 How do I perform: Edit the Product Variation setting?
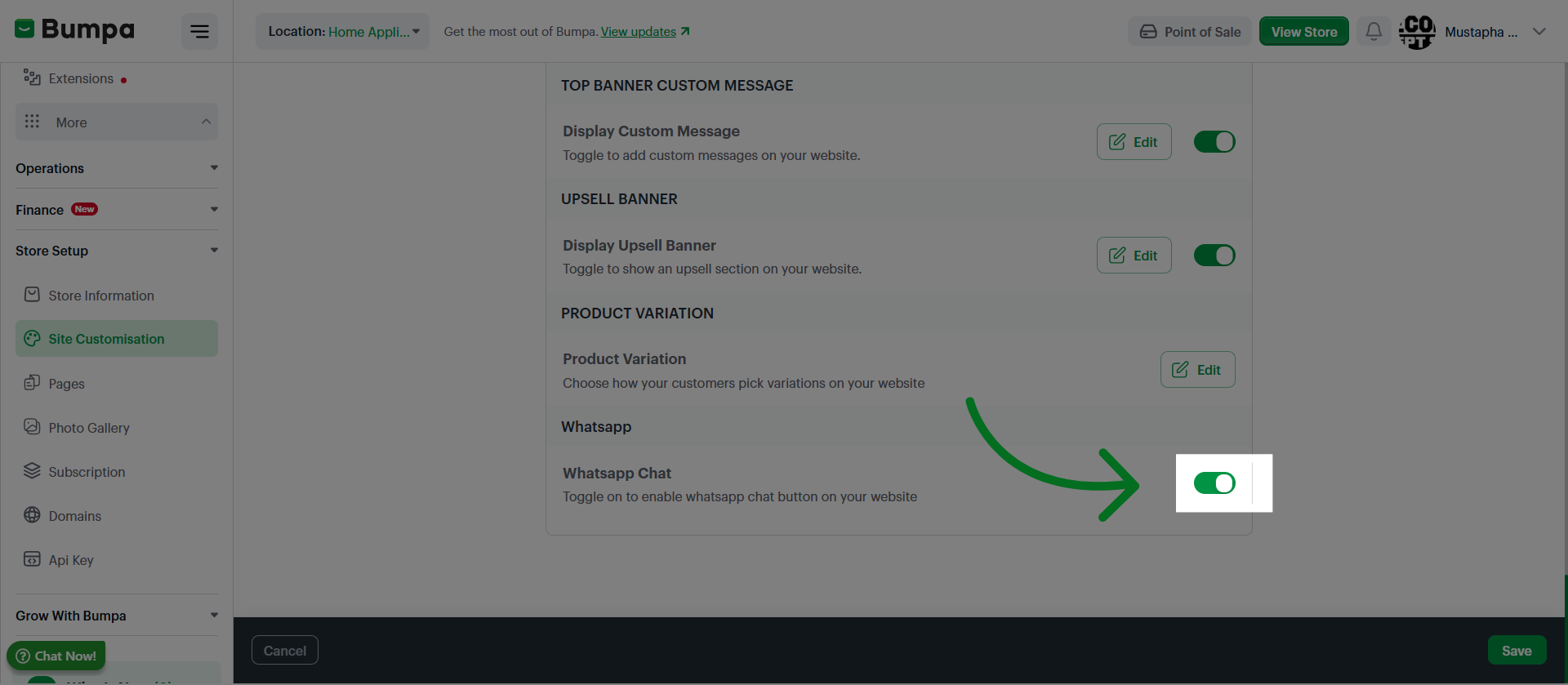[x=1197, y=370]
